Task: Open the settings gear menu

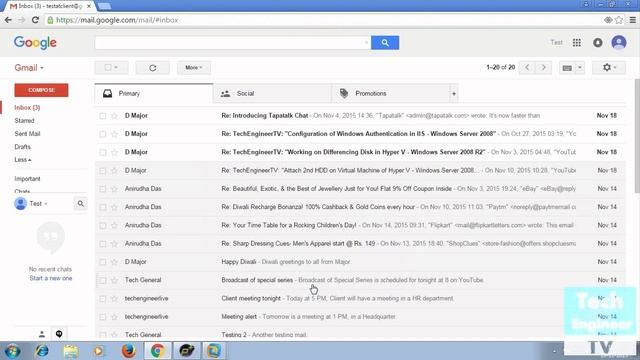Action: point(609,67)
